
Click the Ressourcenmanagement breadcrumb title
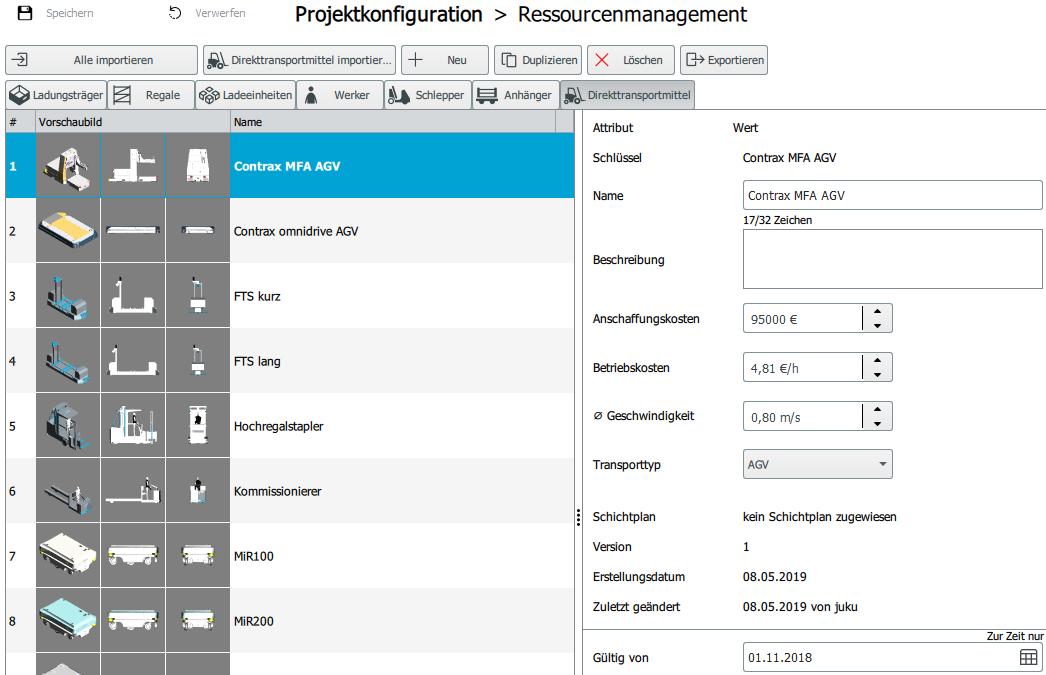click(x=632, y=14)
